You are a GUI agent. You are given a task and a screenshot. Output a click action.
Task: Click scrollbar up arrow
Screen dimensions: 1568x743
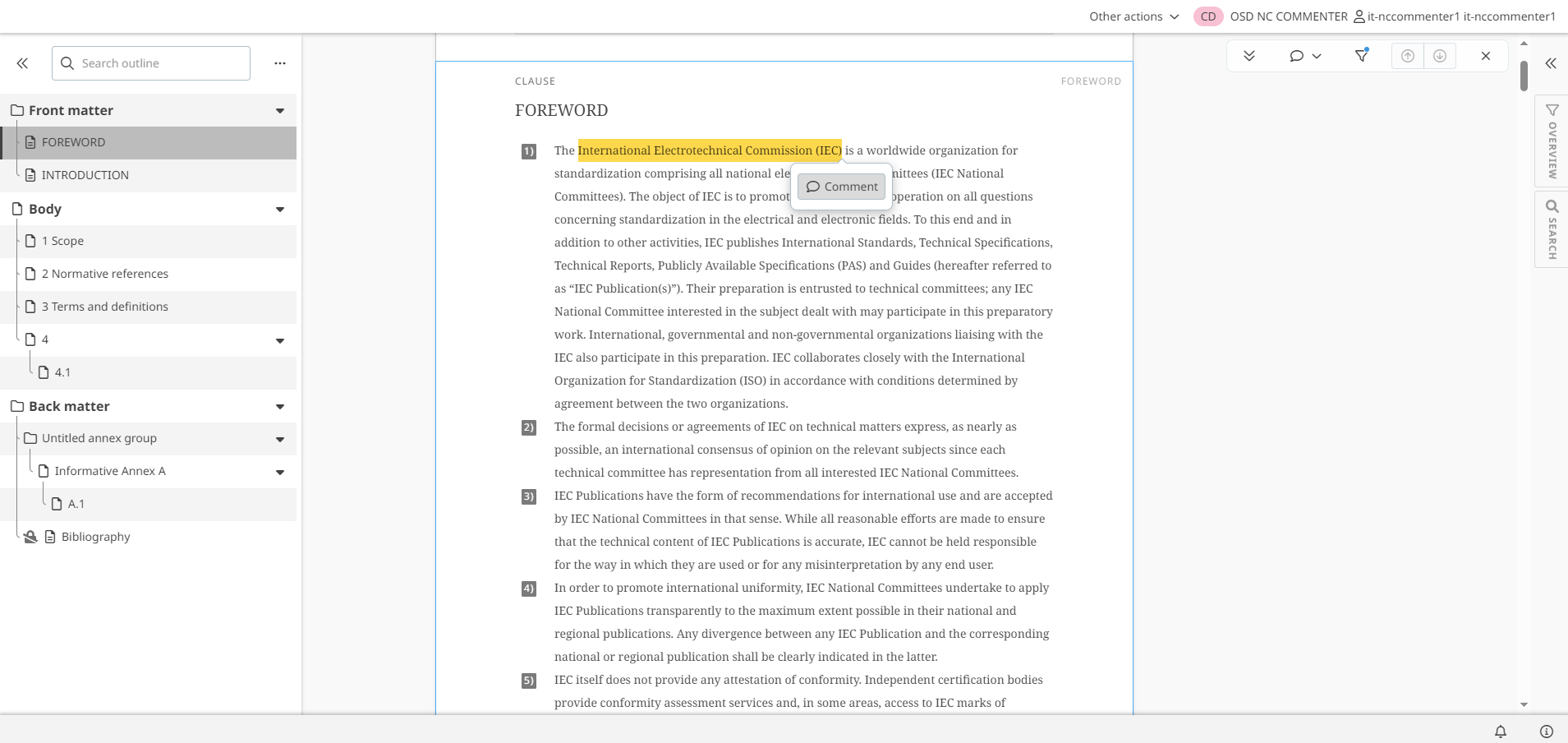tap(1524, 43)
